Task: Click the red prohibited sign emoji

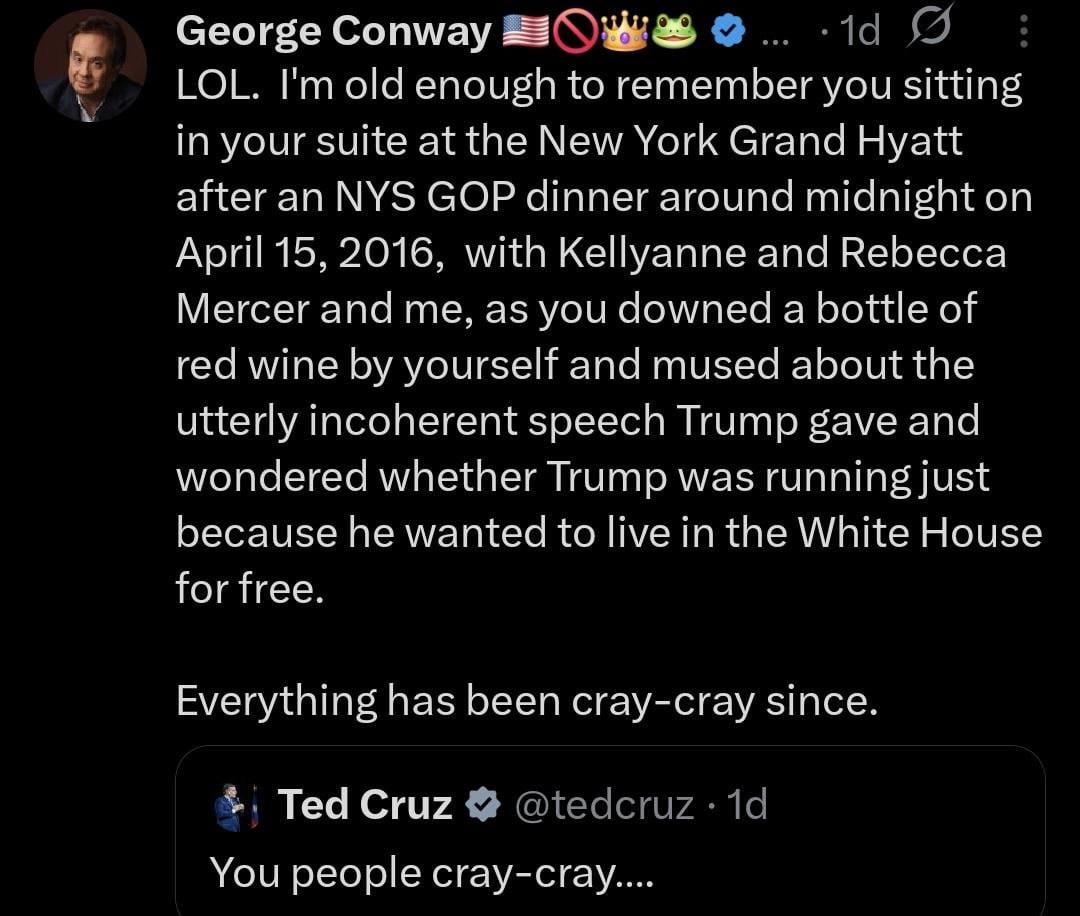Action: point(574,34)
